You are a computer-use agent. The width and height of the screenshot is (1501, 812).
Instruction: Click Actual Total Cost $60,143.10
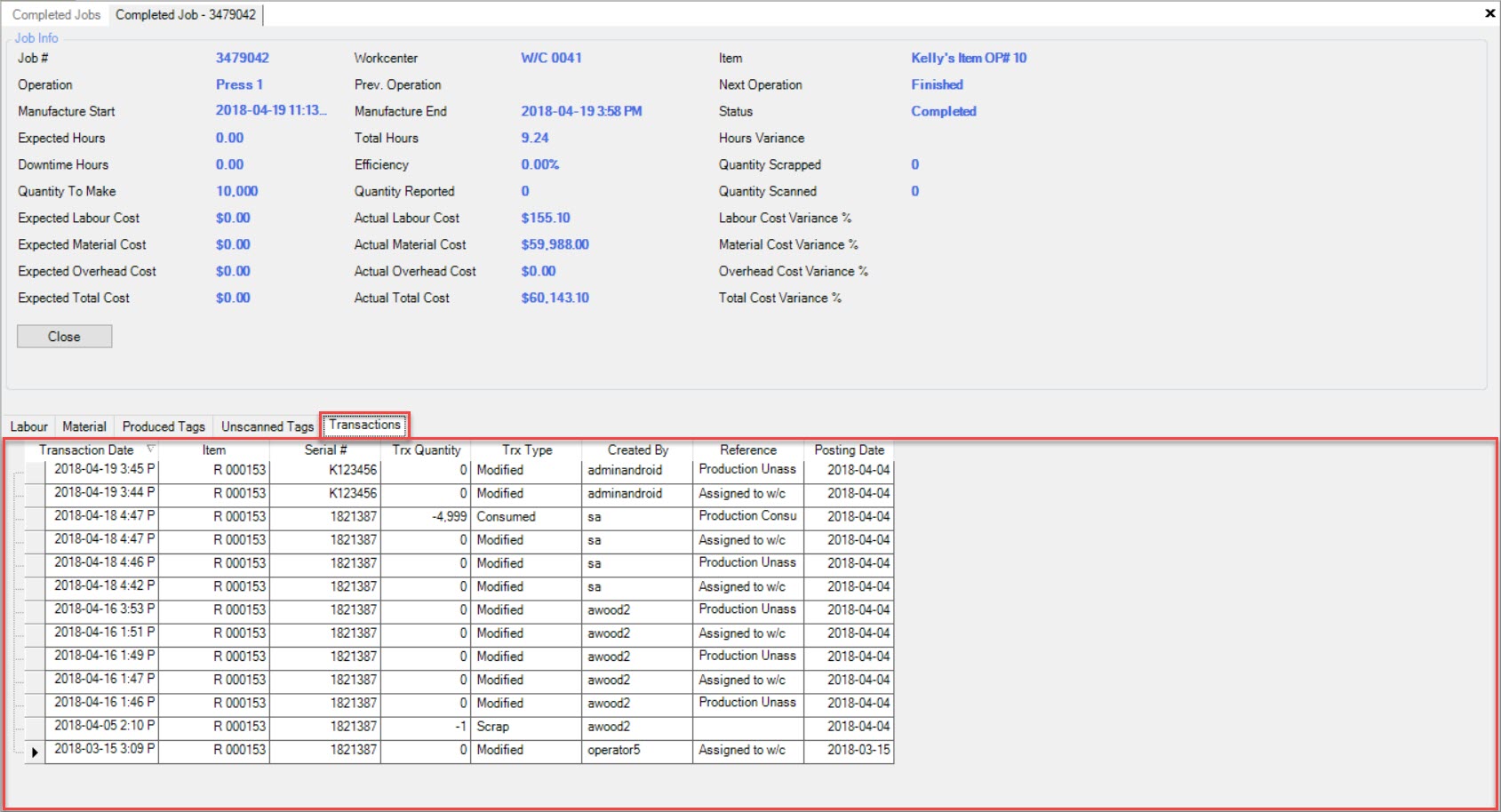(x=555, y=298)
